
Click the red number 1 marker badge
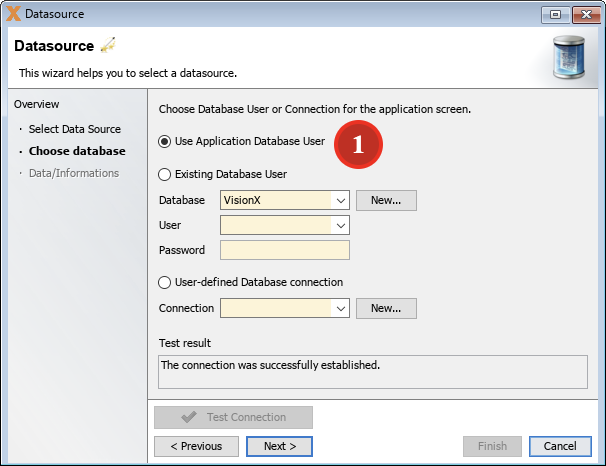[x=358, y=145]
